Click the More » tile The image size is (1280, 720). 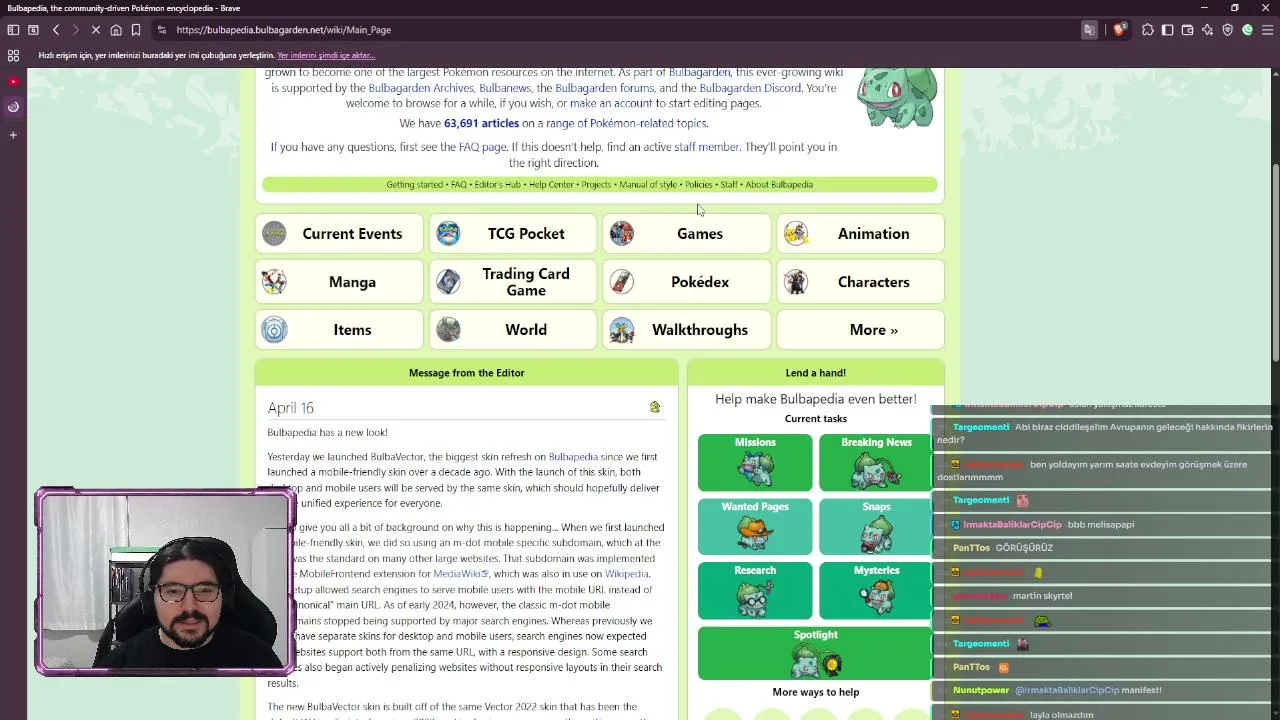click(861, 330)
